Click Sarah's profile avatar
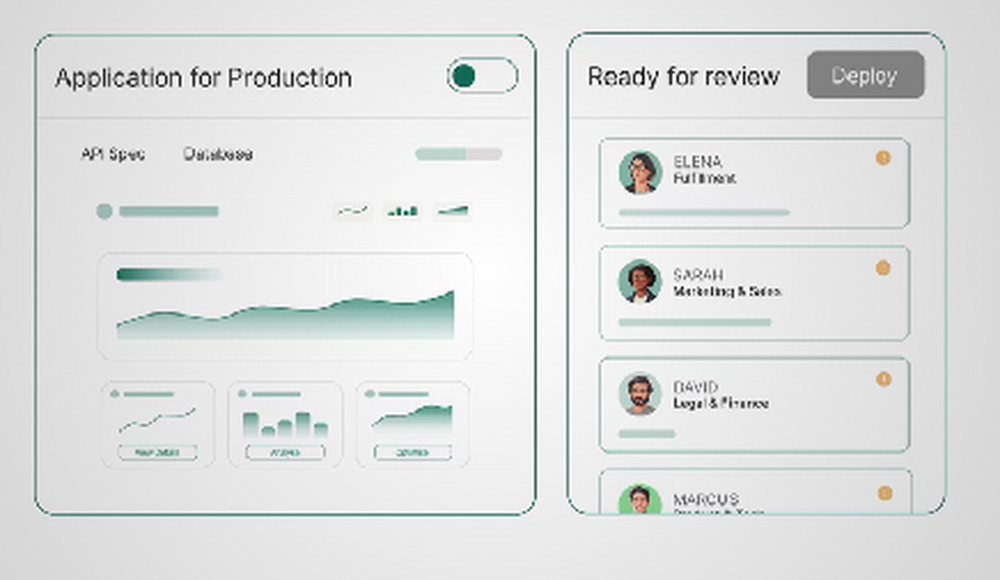 pos(642,281)
